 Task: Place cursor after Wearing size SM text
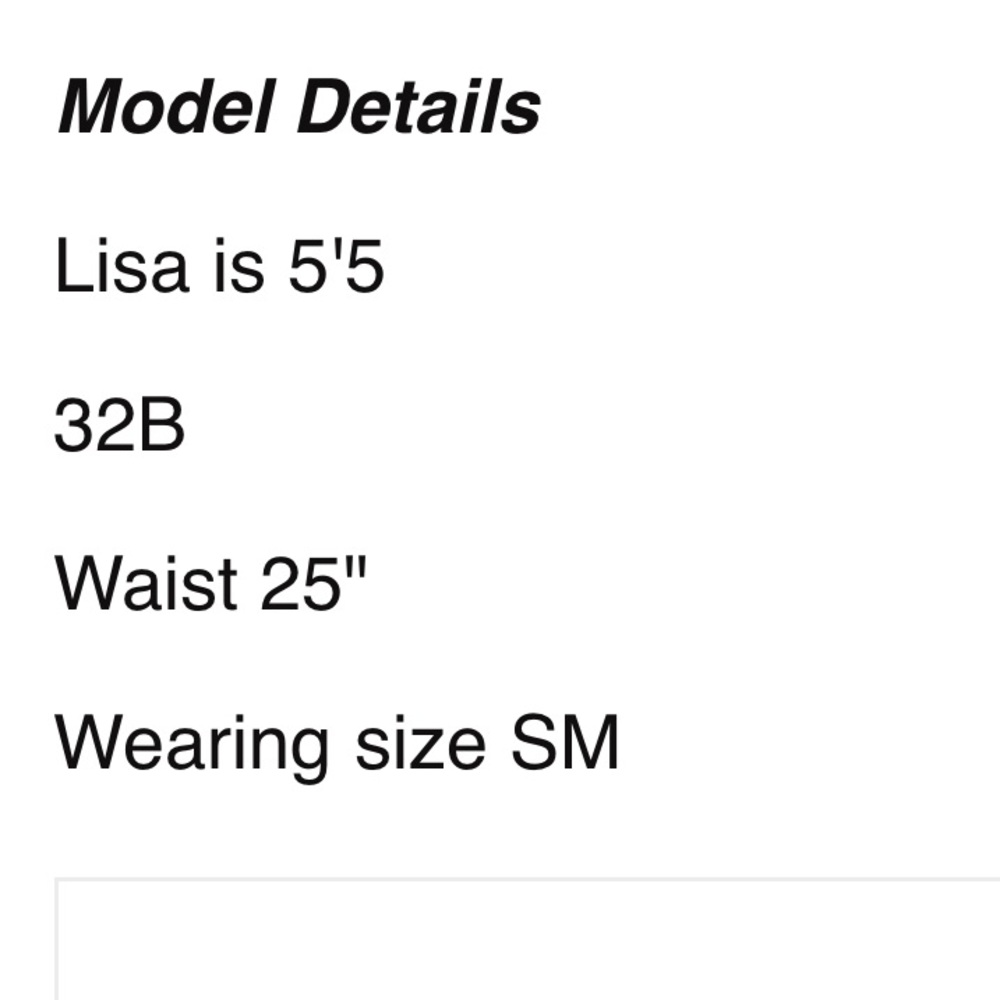622,744
